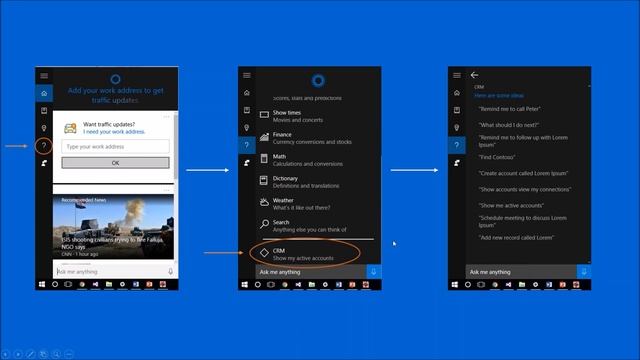640x360 pixels.
Task: Click the "Want traffic updates?" card heading
Action: 109,124
